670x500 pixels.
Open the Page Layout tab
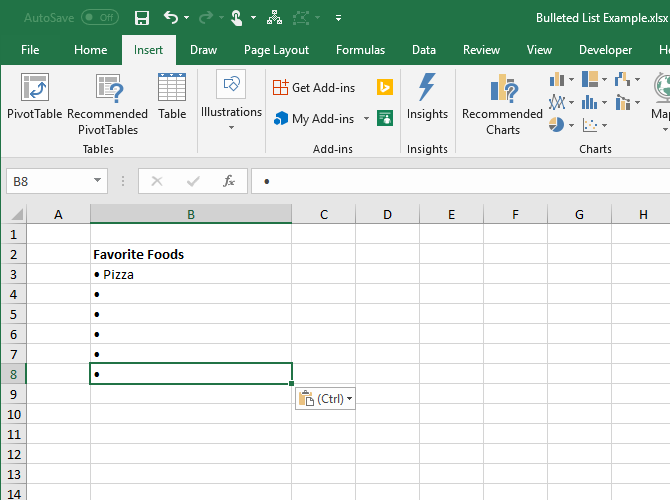coord(276,50)
